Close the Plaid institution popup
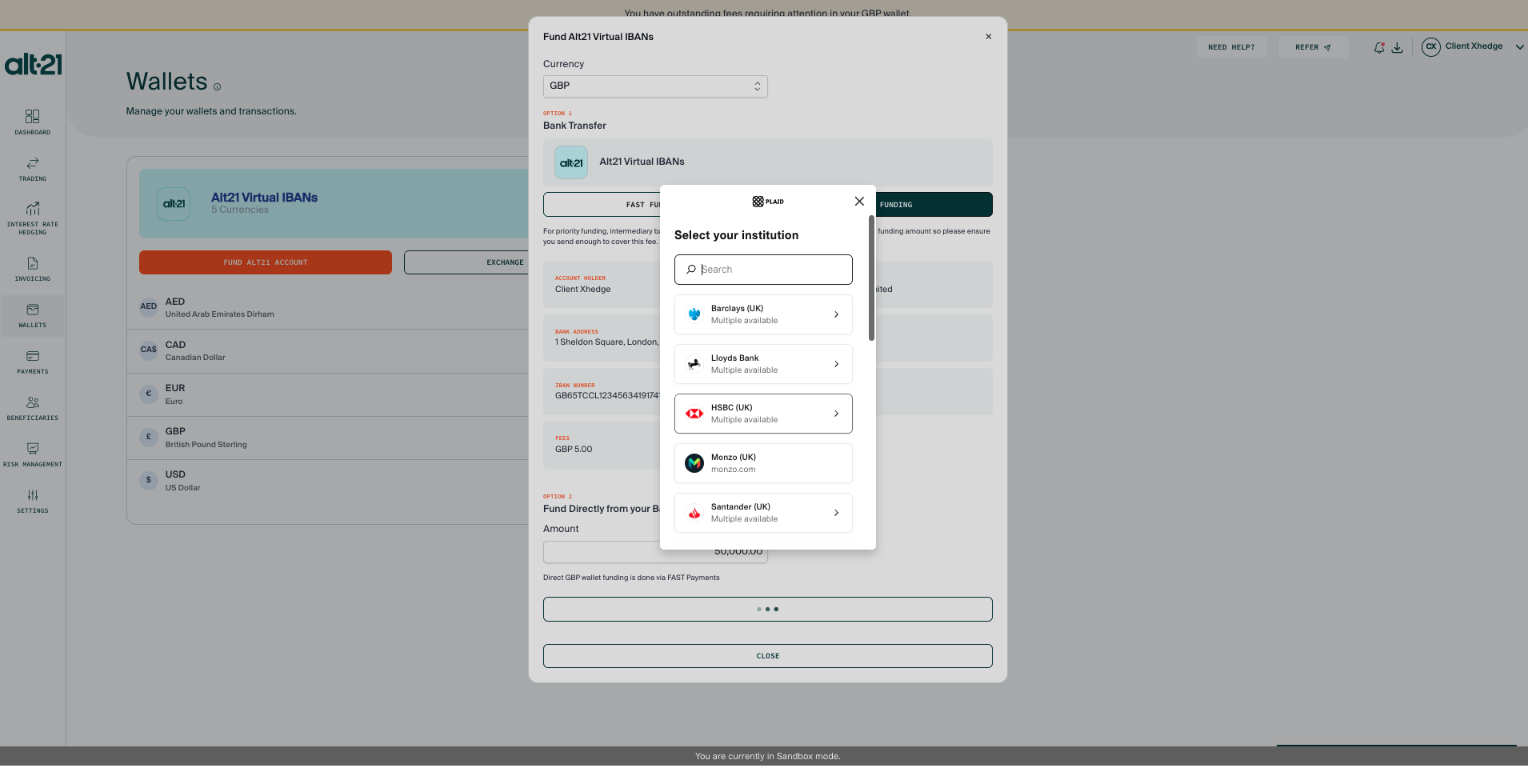The height and width of the screenshot is (784, 1528). [859, 202]
